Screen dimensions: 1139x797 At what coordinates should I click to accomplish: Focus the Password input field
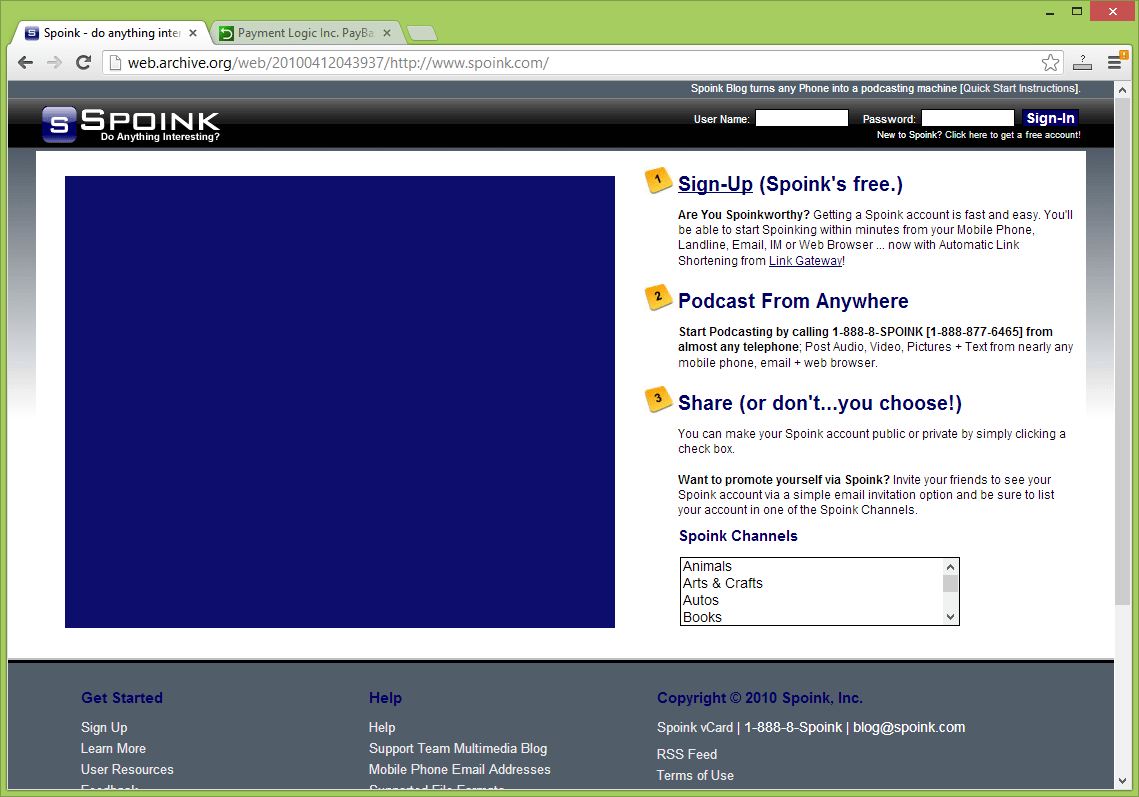[x=968, y=118]
